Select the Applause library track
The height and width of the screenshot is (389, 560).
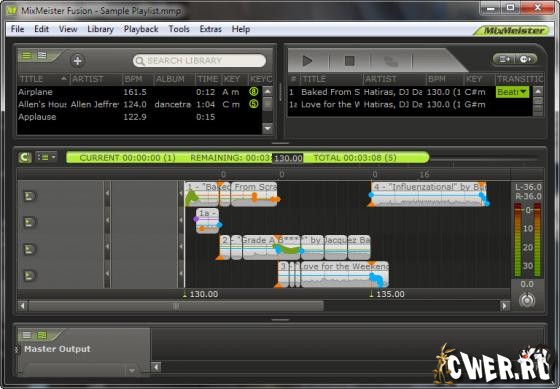(x=139, y=117)
